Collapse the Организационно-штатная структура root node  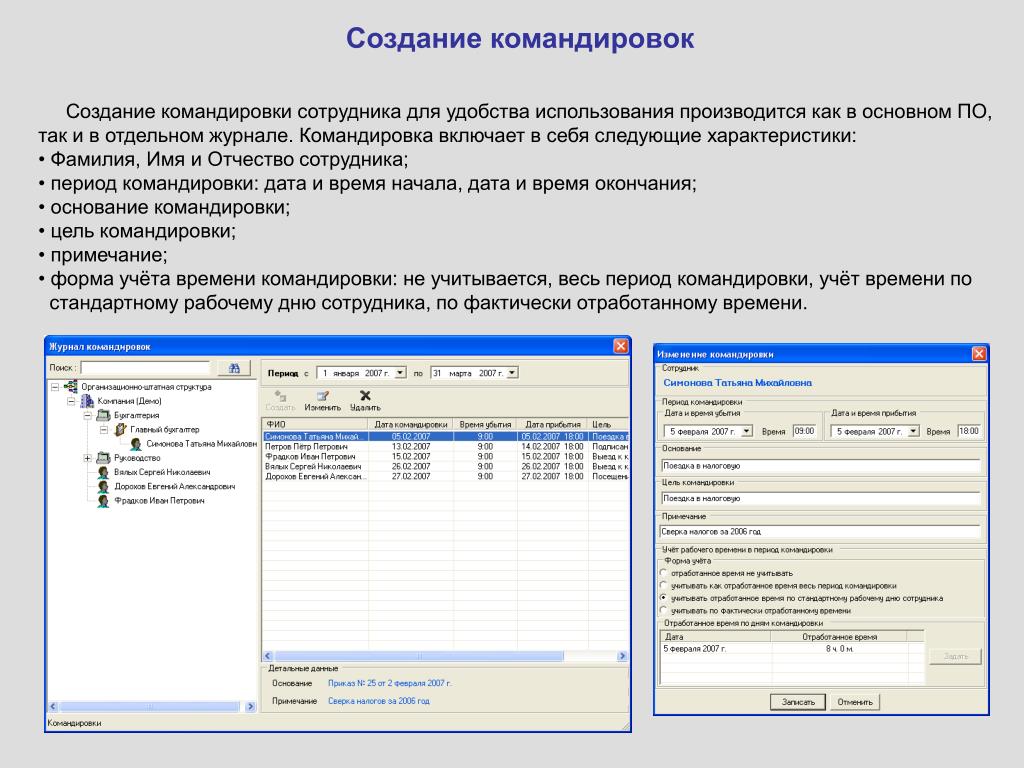pyautogui.click(x=56, y=387)
